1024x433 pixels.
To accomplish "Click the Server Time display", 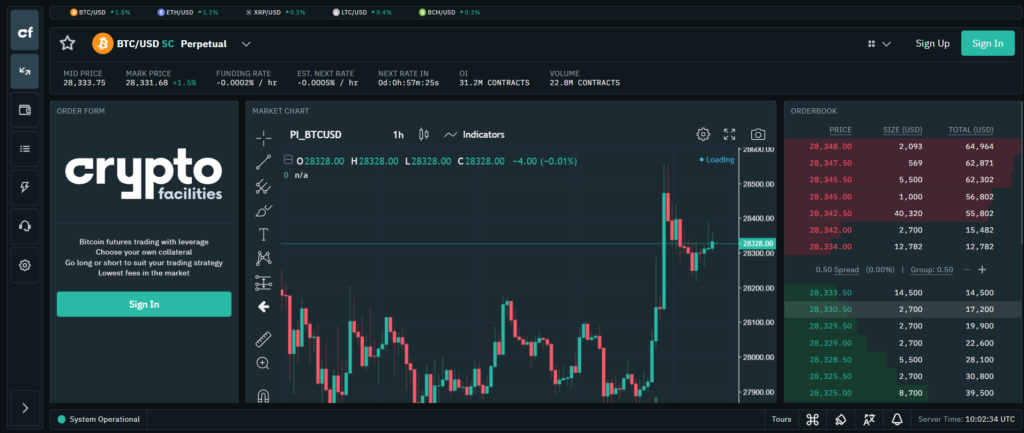I will (x=967, y=419).
